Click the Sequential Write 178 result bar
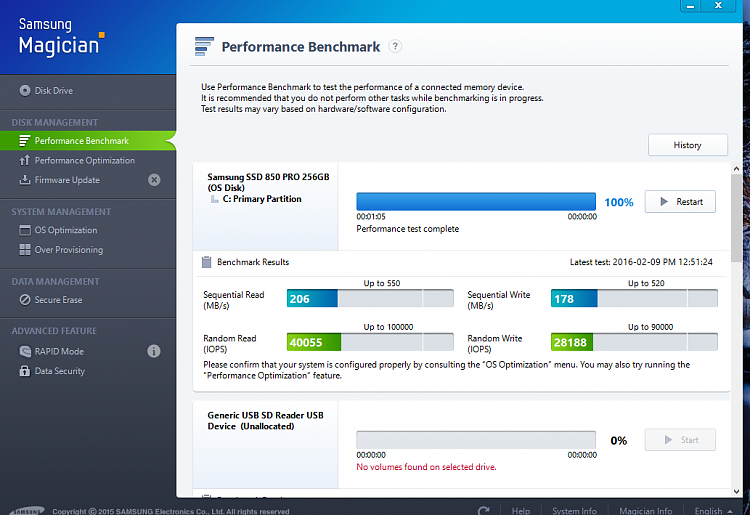750x515 pixels. pyautogui.click(x=634, y=298)
